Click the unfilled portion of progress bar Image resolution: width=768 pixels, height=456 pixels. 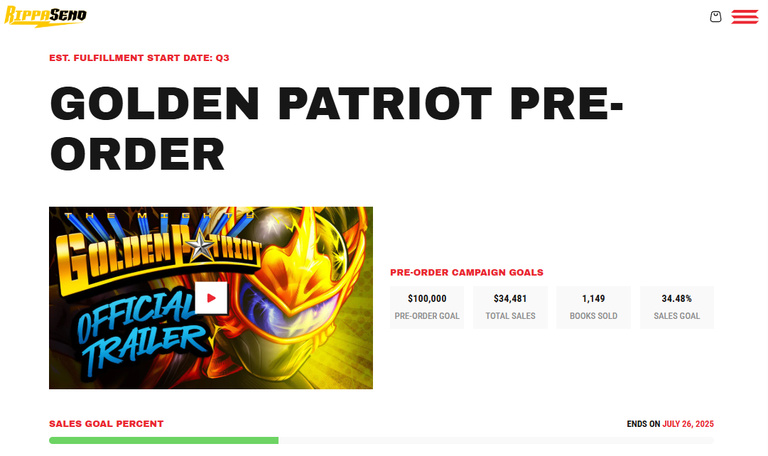coord(496,440)
